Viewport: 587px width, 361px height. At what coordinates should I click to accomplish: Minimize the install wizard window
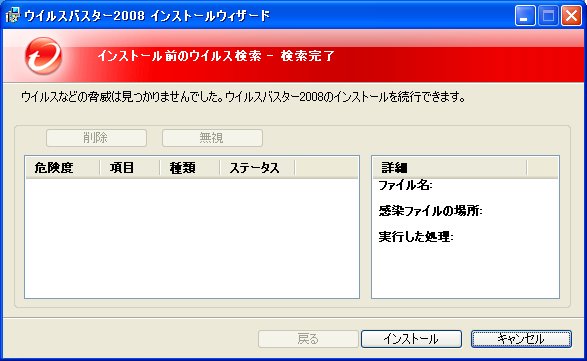[524, 16]
